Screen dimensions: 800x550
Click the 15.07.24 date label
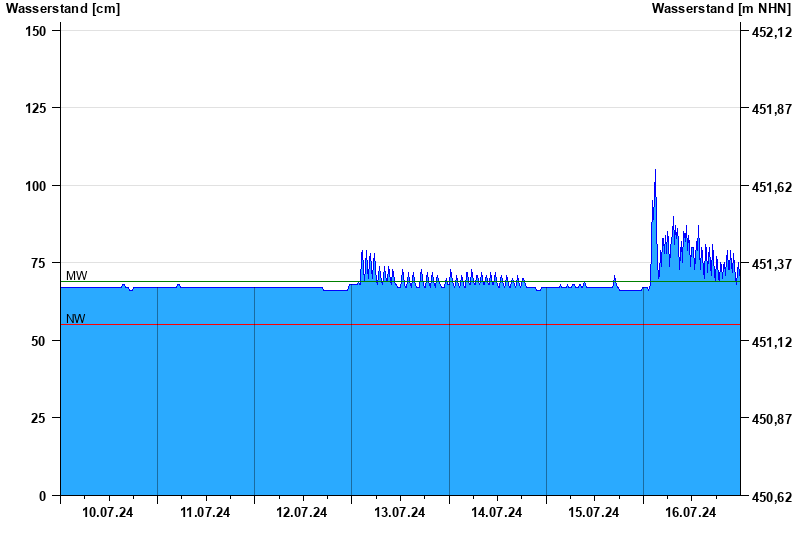[x=594, y=512]
